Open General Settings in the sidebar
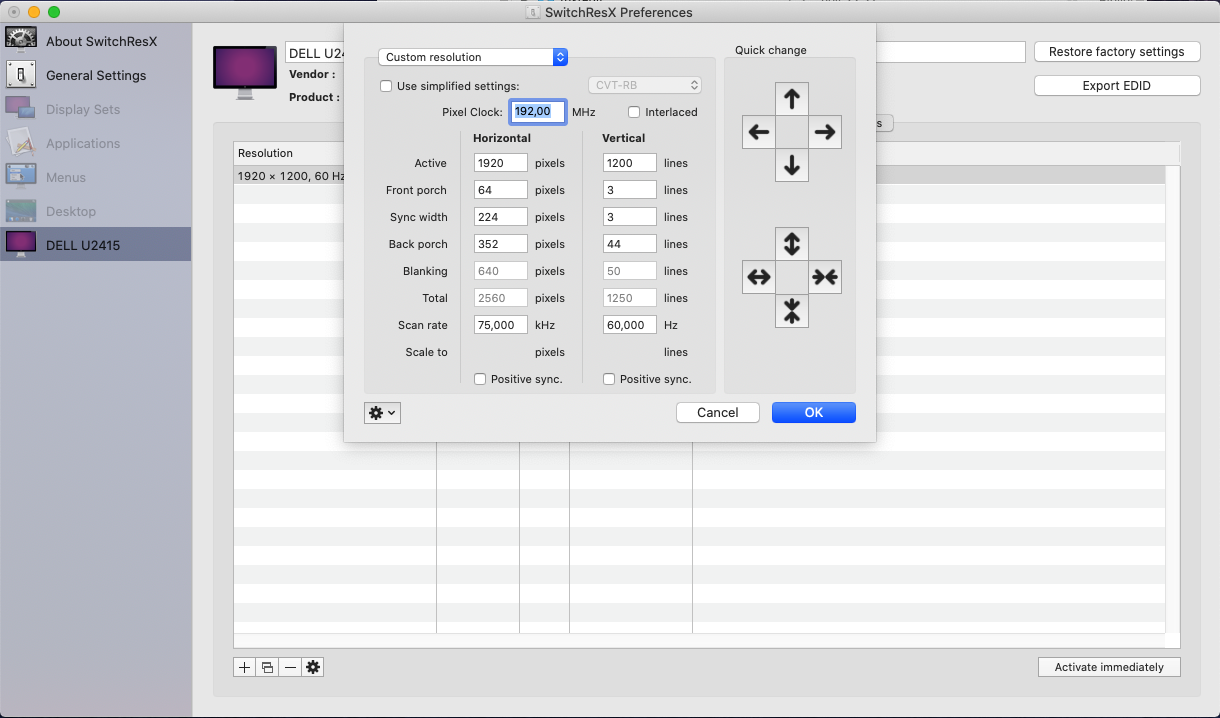Image resolution: width=1220 pixels, height=718 pixels. click(96, 75)
